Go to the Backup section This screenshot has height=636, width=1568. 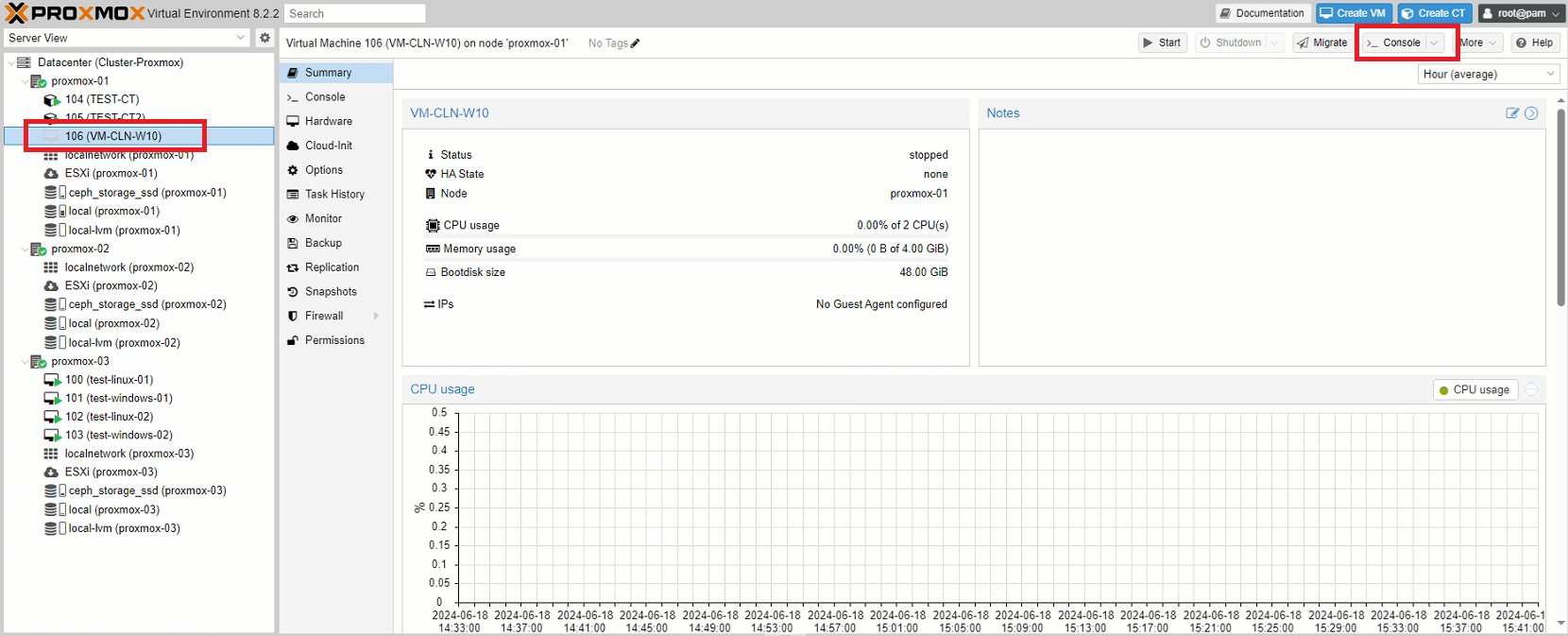pos(336,243)
